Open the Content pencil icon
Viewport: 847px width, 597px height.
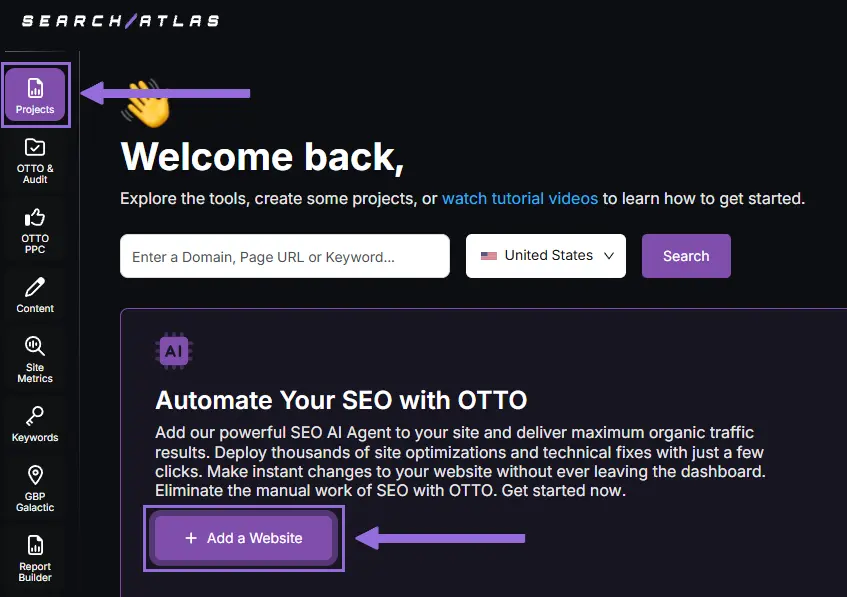pyautogui.click(x=35, y=294)
